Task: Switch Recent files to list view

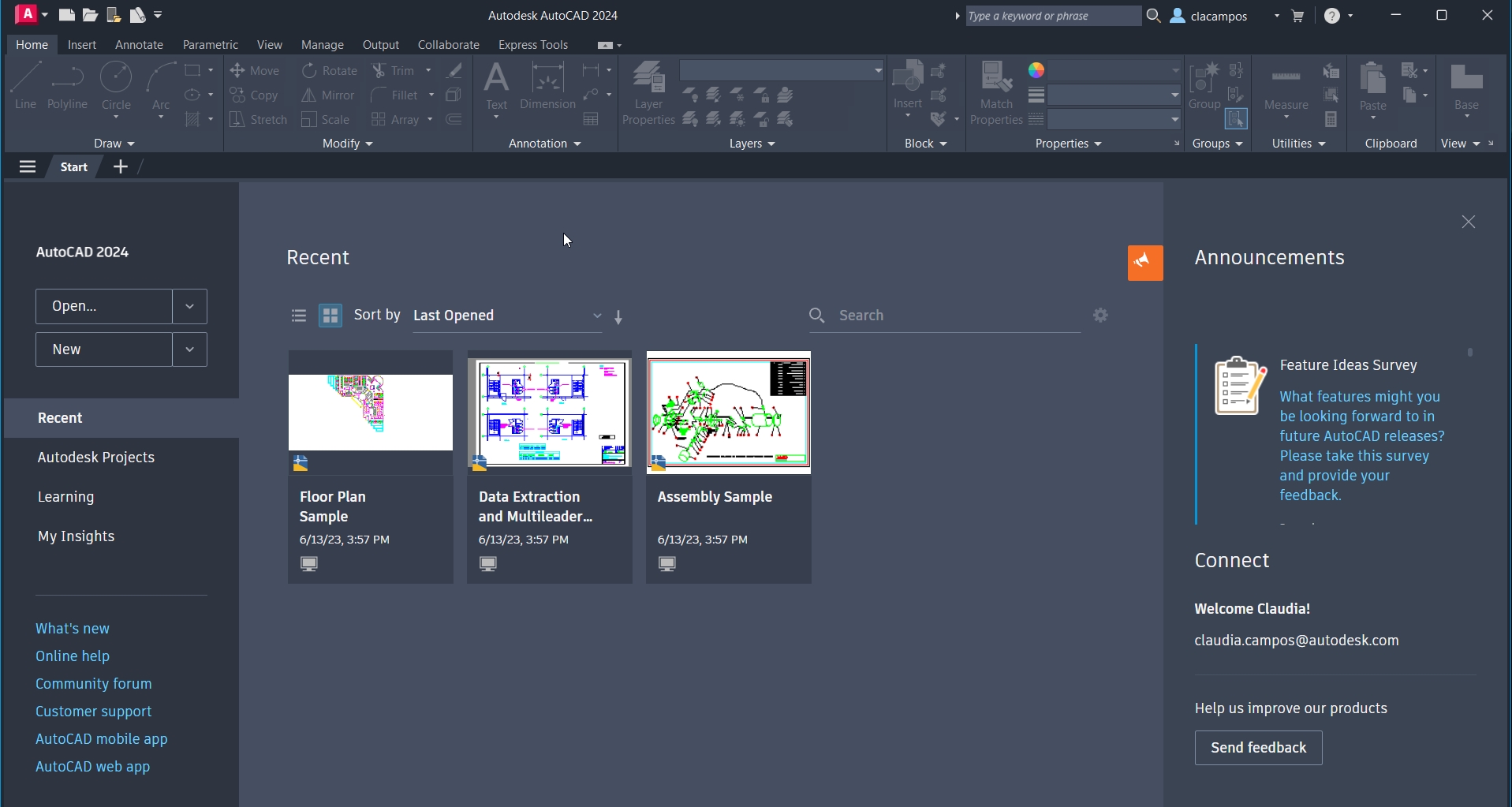Action: [298, 315]
